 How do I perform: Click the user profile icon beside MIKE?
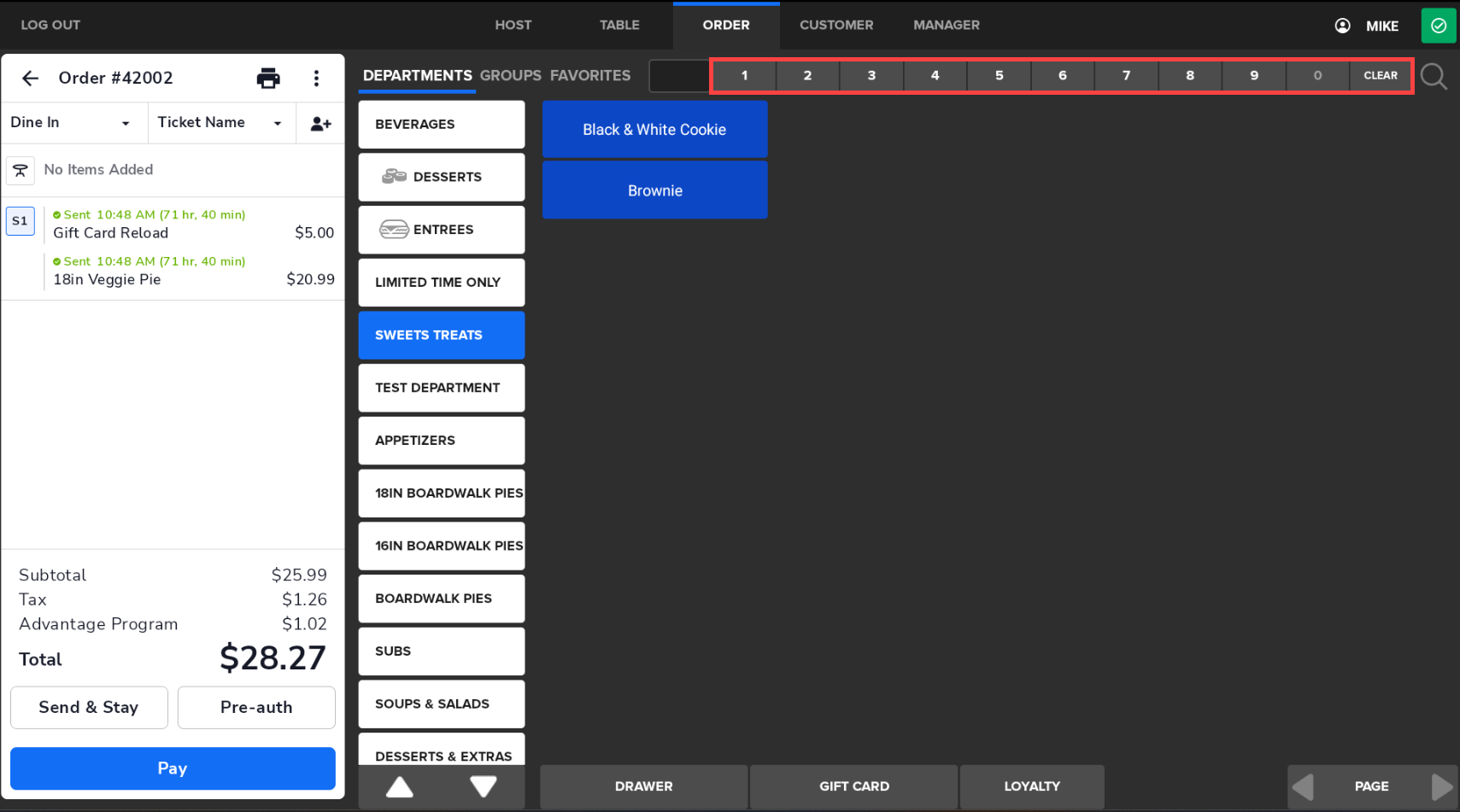(x=1343, y=26)
